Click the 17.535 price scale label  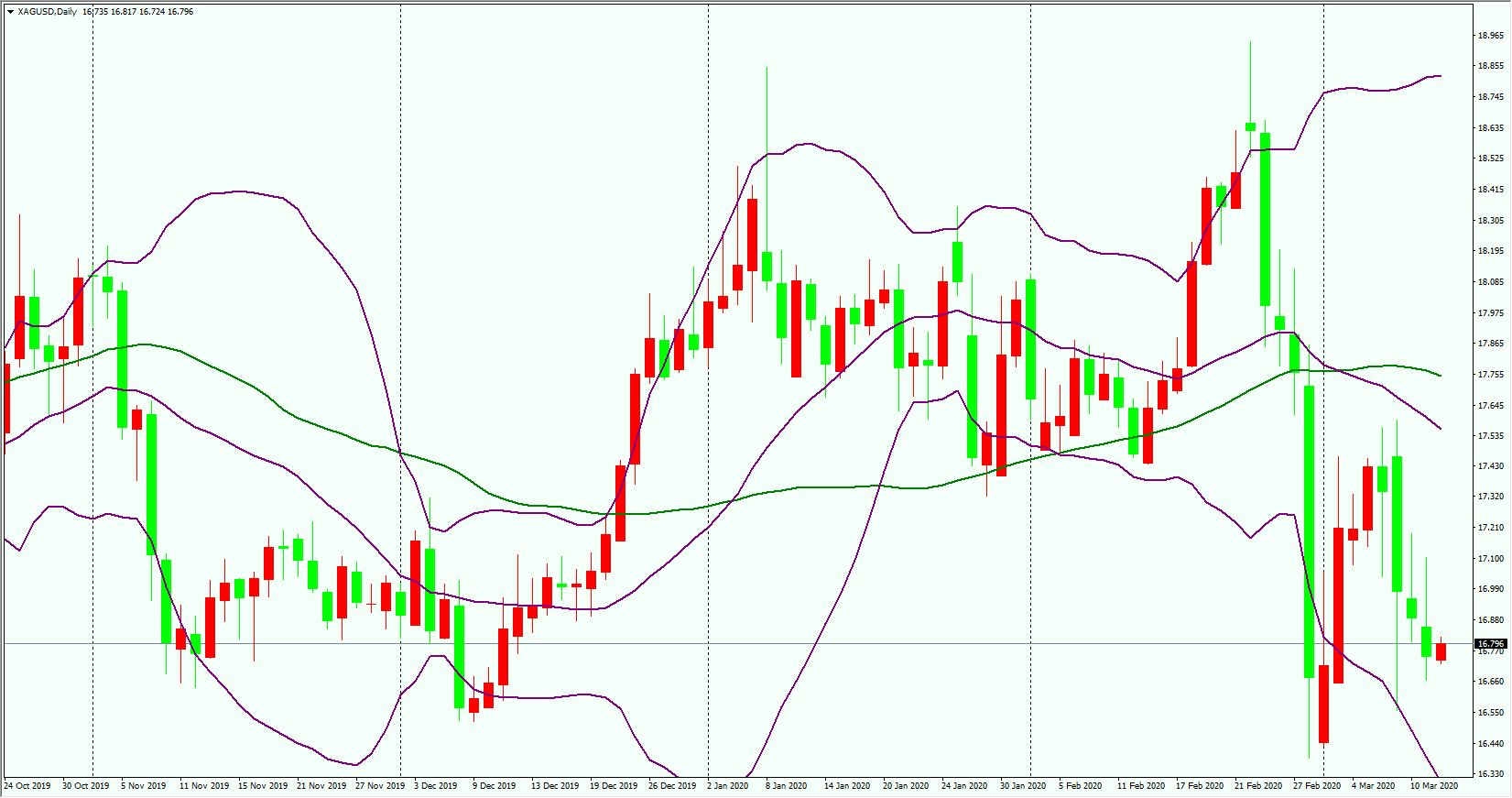pyautogui.click(x=1491, y=436)
